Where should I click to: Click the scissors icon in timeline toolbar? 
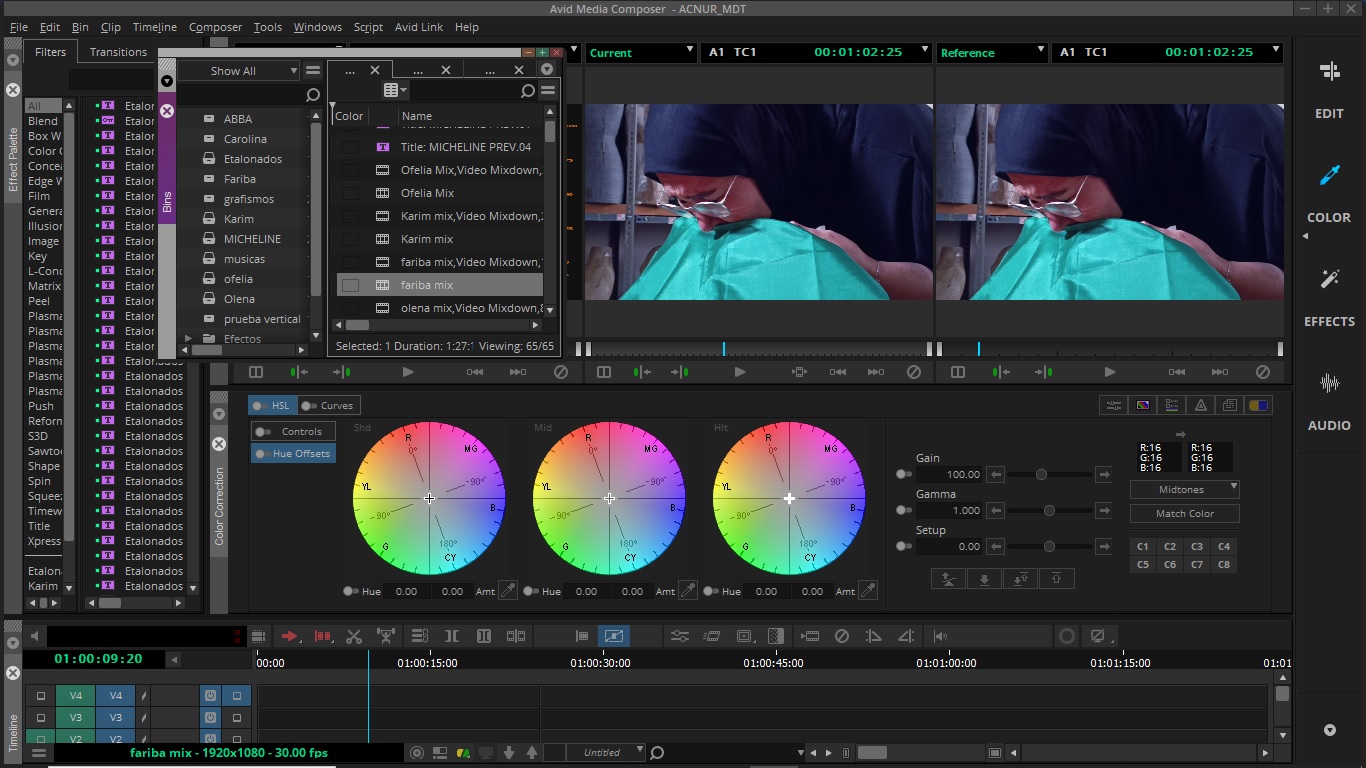[x=353, y=636]
